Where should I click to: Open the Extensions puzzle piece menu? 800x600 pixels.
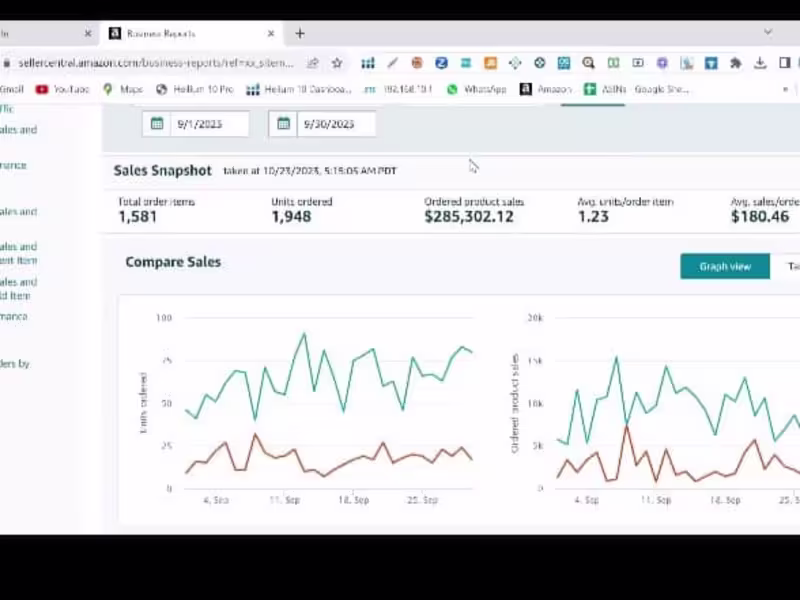point(736,63)
